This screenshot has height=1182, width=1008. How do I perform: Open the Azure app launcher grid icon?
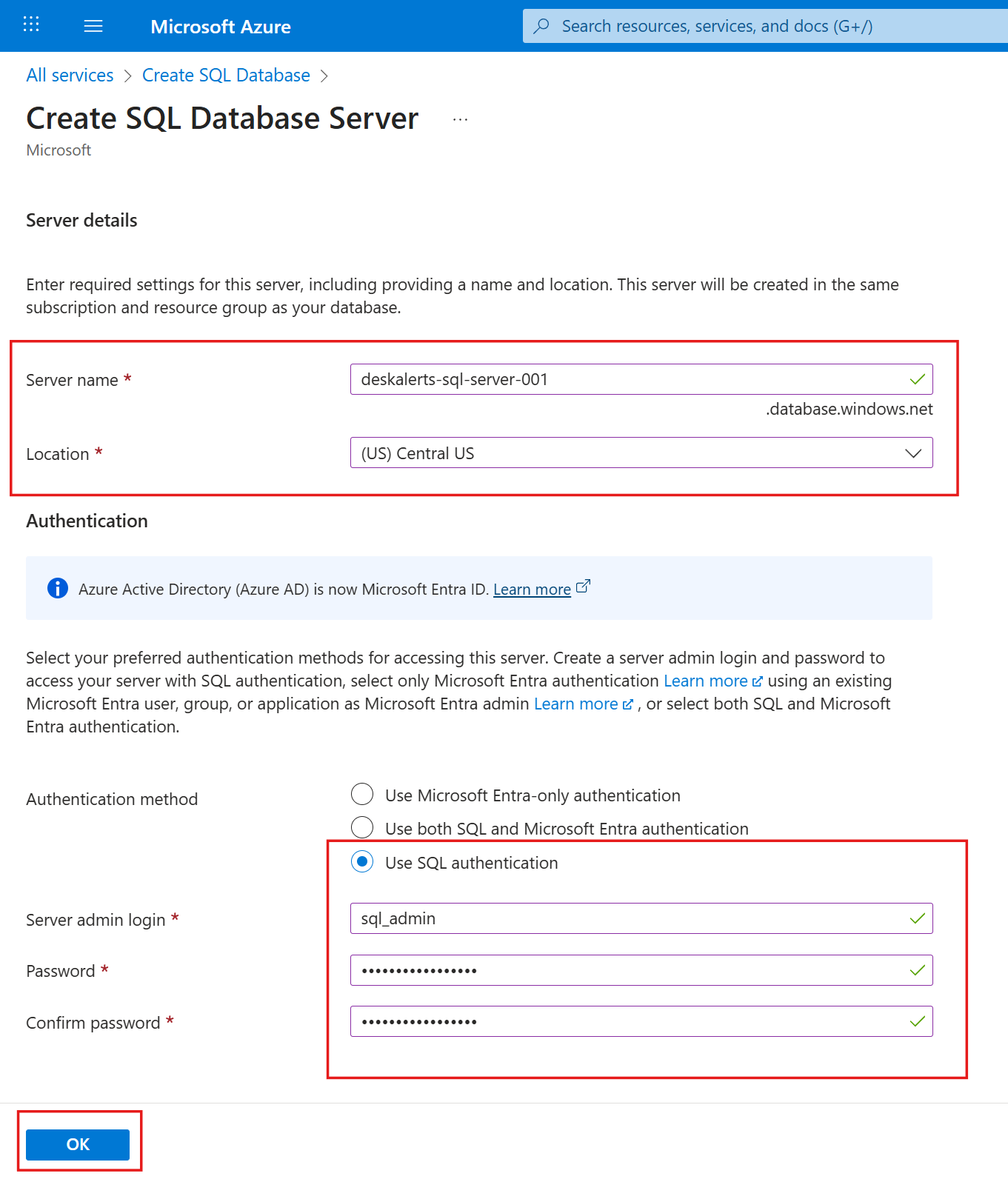pos(31,24)
